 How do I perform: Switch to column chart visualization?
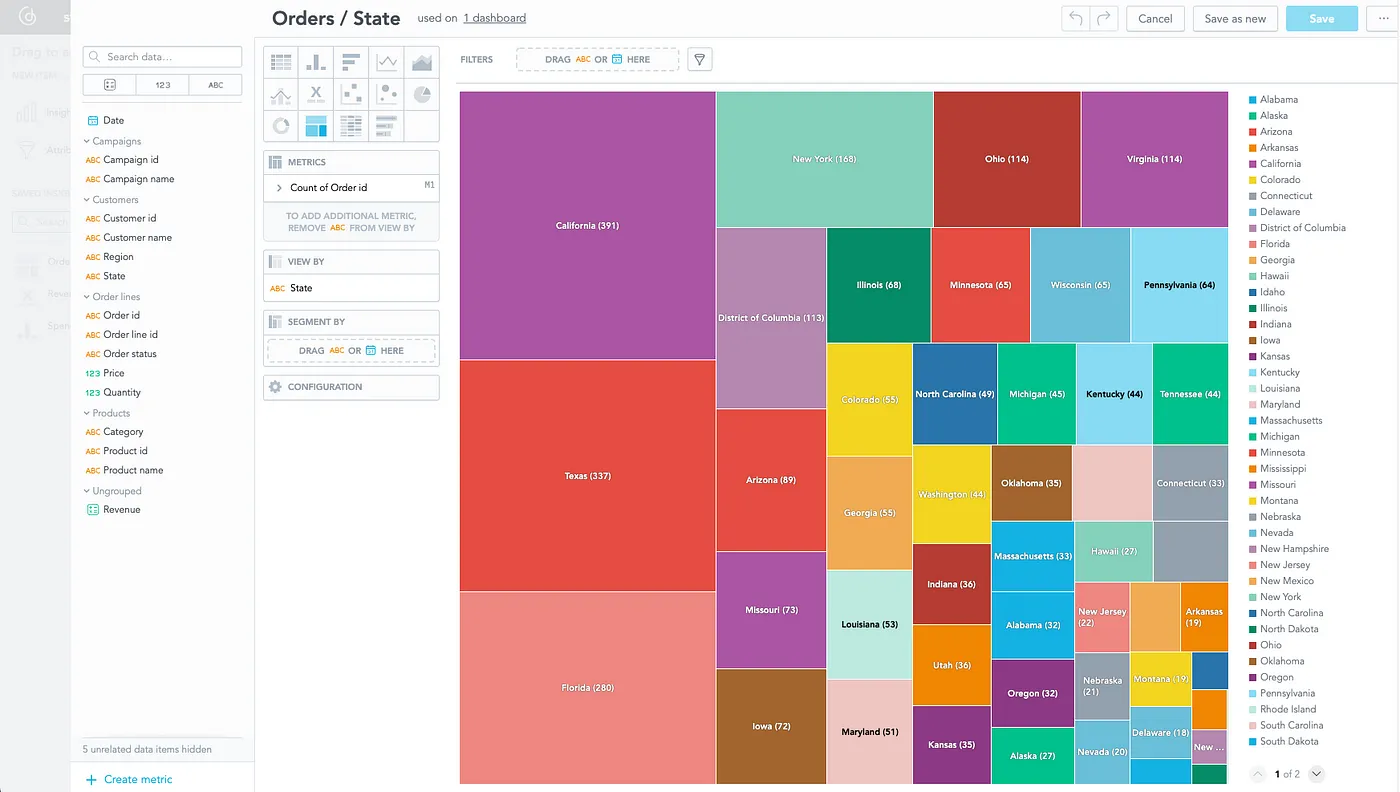click(x=316, y=62)
